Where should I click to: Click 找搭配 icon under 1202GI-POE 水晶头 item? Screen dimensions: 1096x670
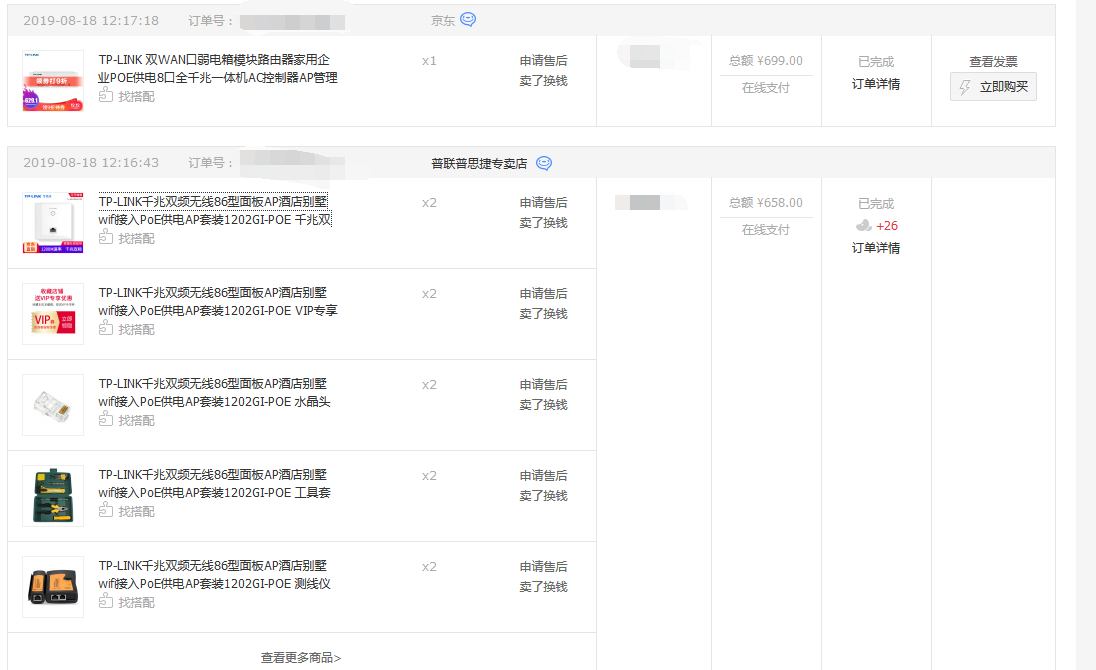(106, 419)
